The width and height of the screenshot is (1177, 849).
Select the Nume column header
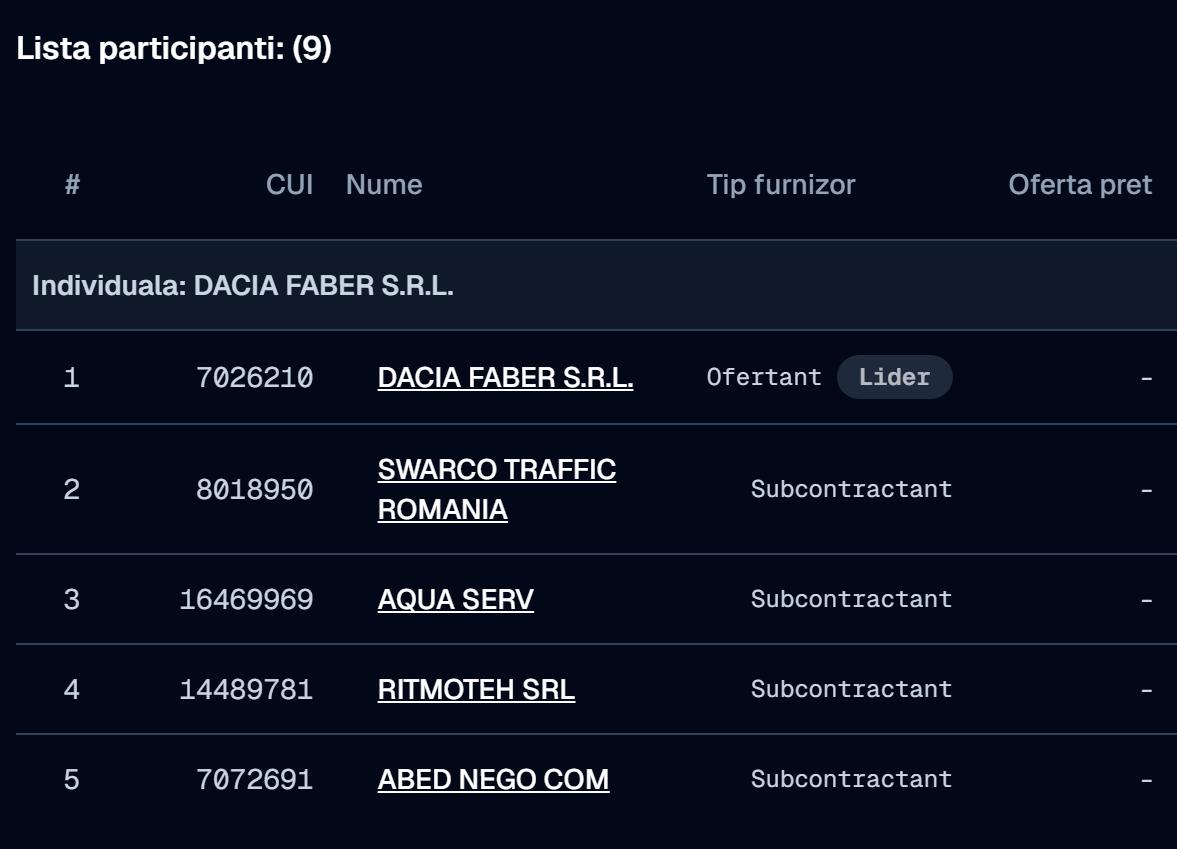[x=384, y=185]
